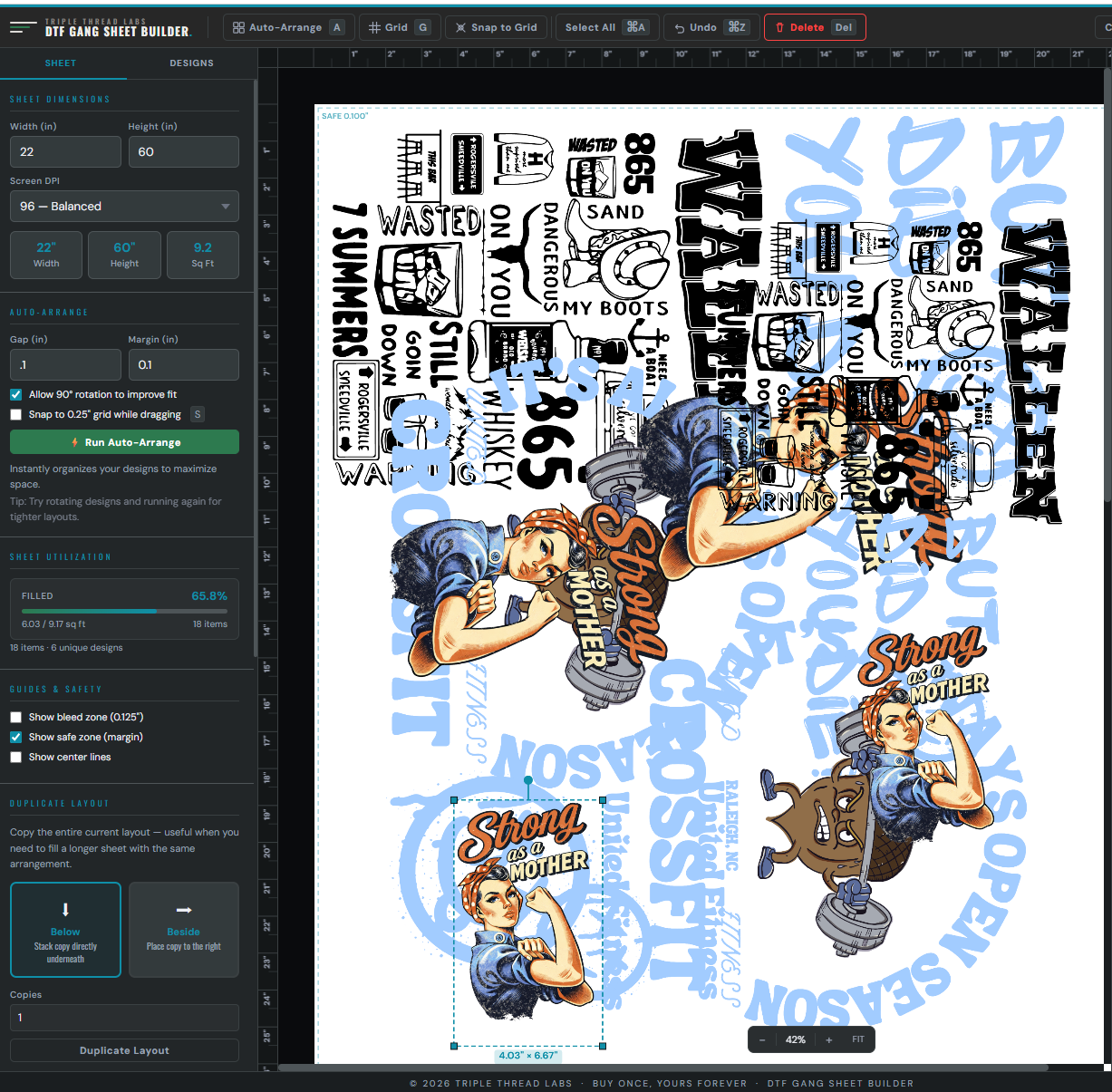
Task: Enable Show center lines checkbox
Action: (16, 757)
